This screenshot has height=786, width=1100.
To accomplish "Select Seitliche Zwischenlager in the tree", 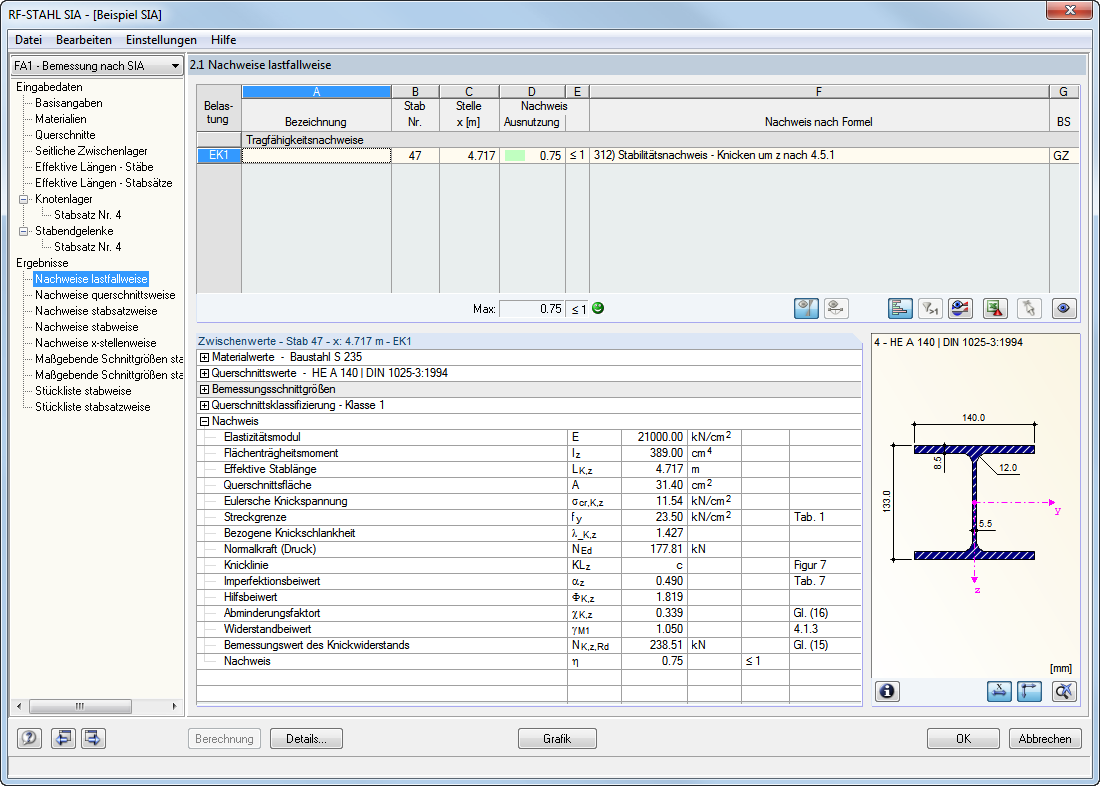I will click(91, 151).
